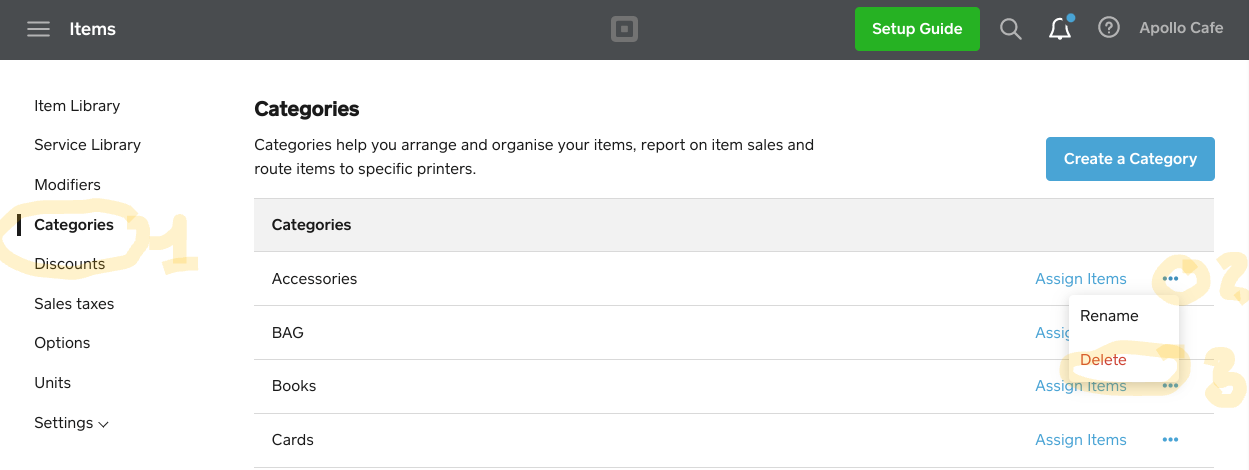Expand the Settings section in sidebar
Image resolution: width=1249 pixels, height=470 pixels.
71,423
